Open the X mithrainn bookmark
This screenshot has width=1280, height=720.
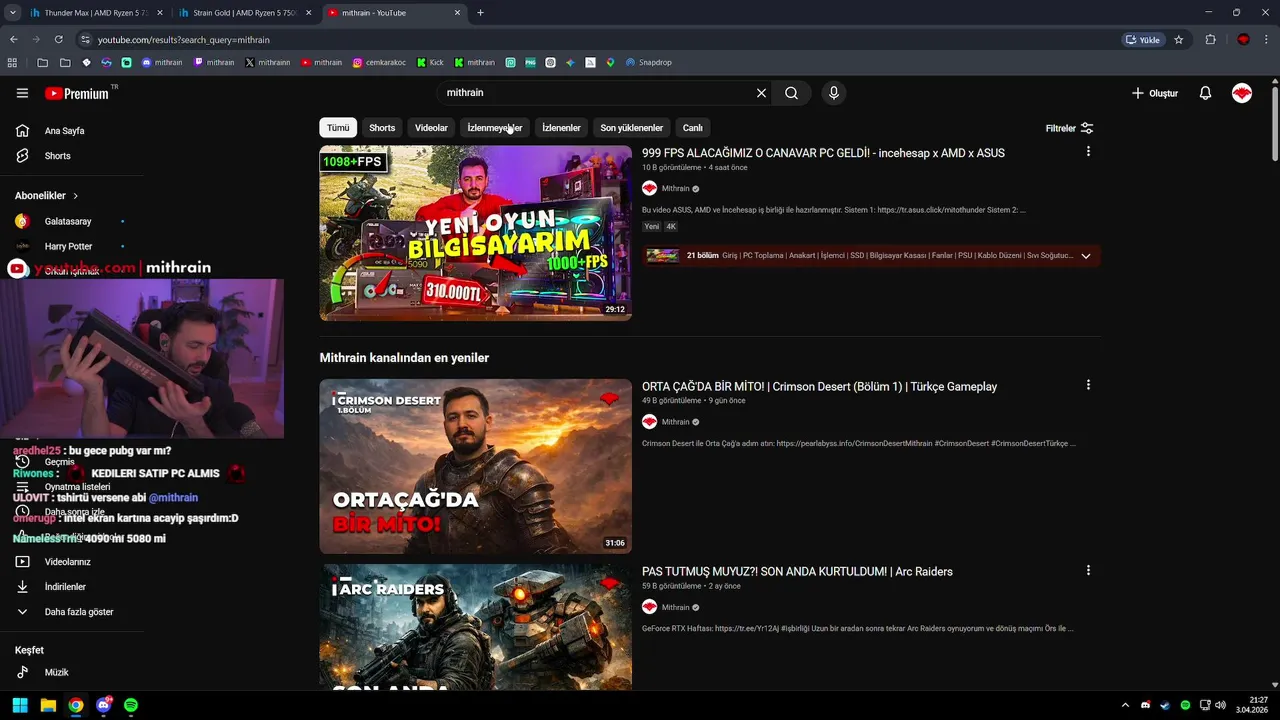point(267,62)
